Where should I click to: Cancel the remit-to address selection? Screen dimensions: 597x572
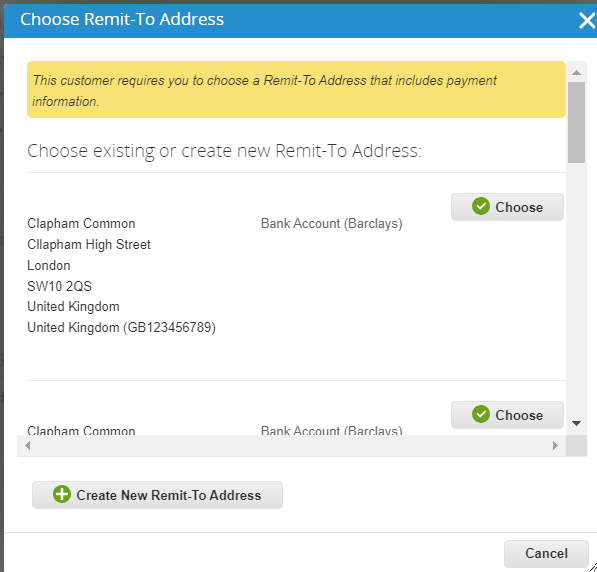click(x=546, y=554)
